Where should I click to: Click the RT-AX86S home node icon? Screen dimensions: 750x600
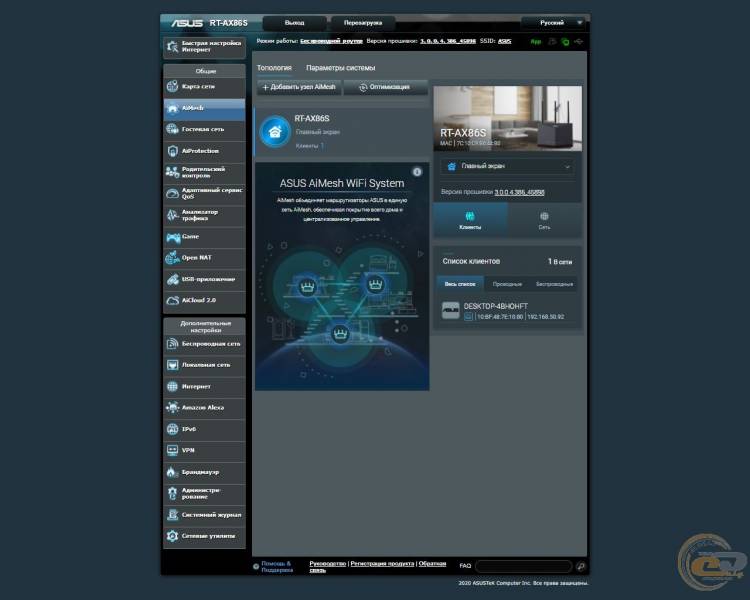(x=275, y=132)
